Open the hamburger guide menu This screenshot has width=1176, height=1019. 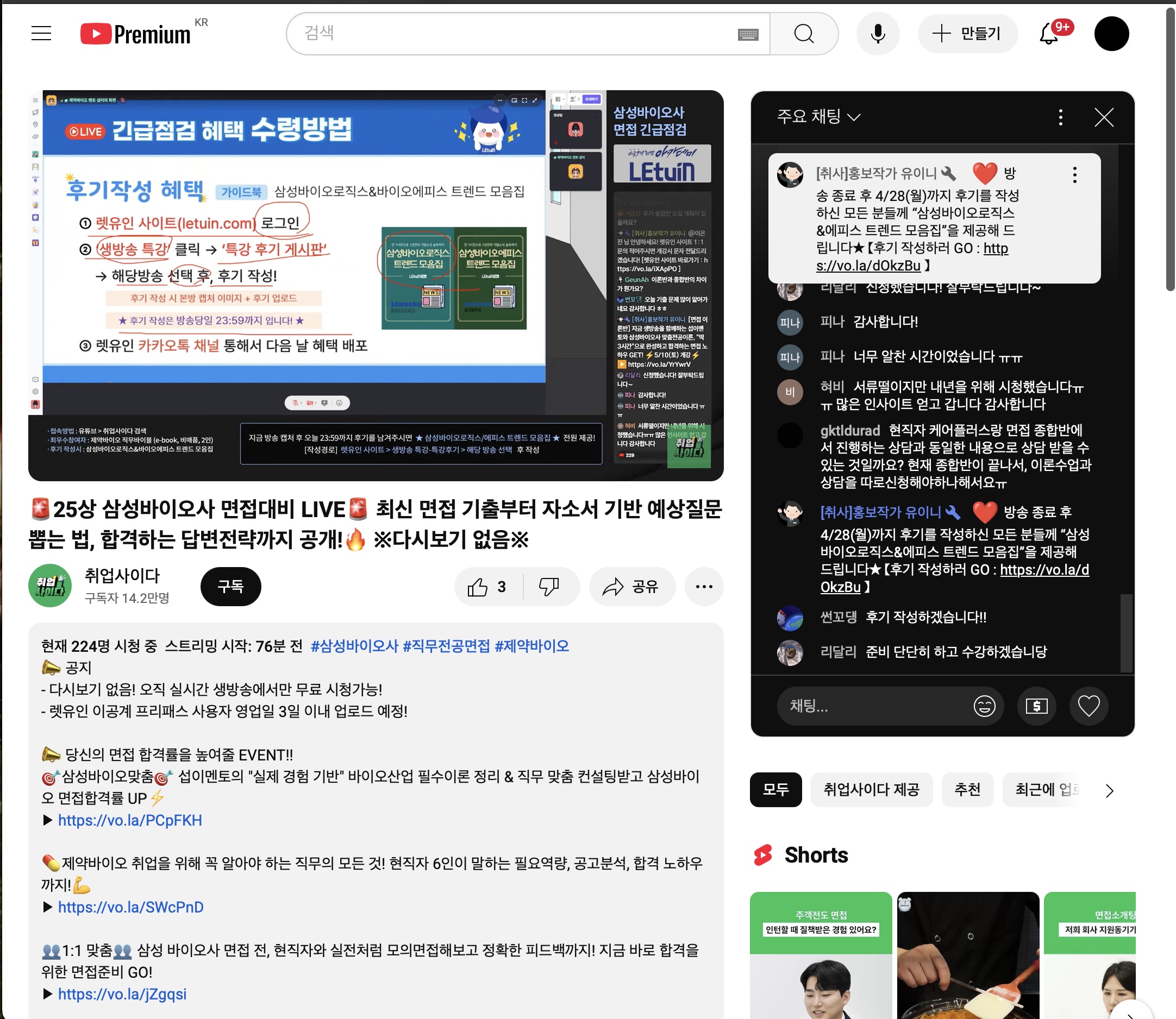coord(41,34)
